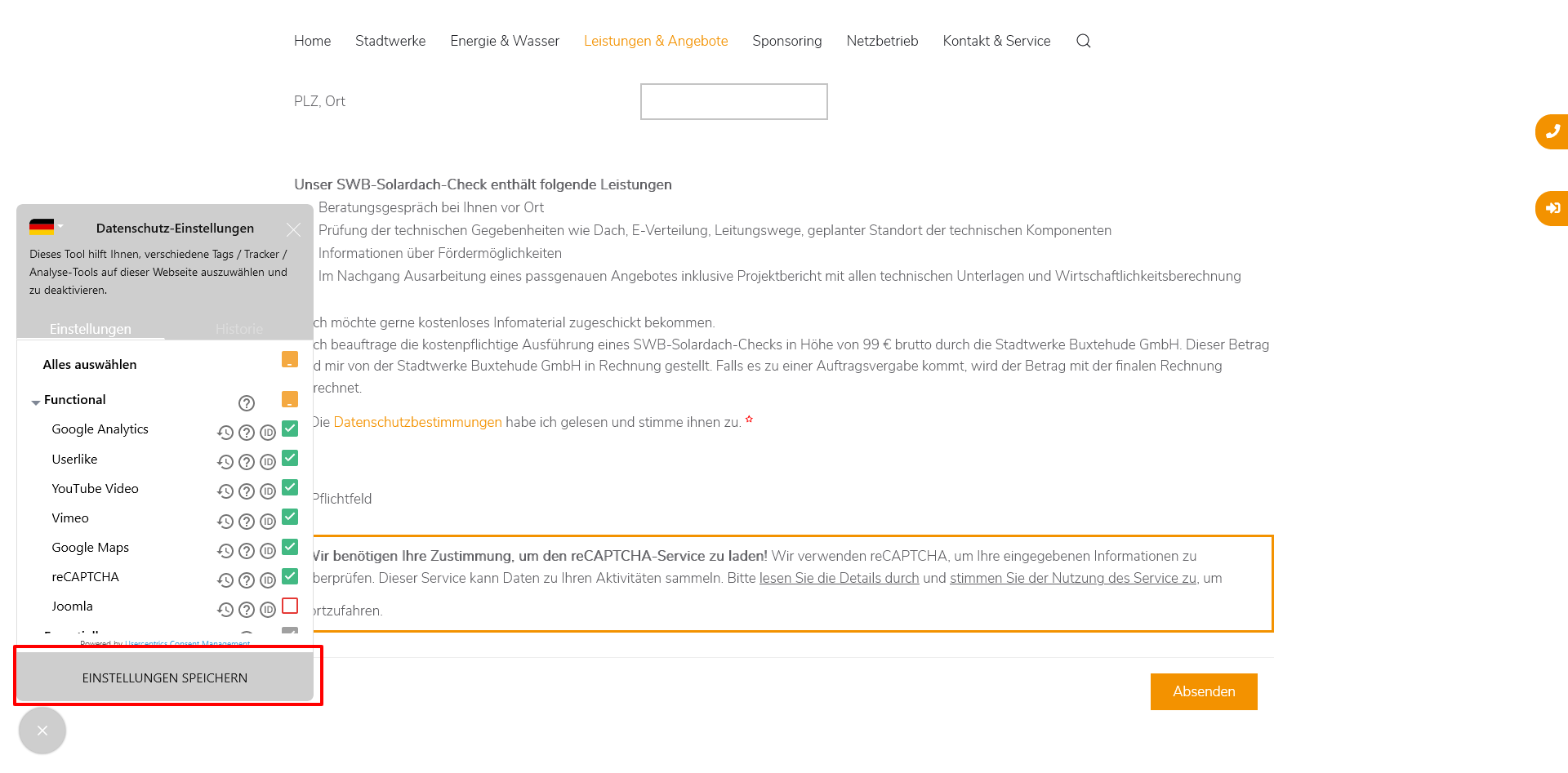
Task: Show description icon for Userlike
Action: pyautogui.click(x=247, y=462)
